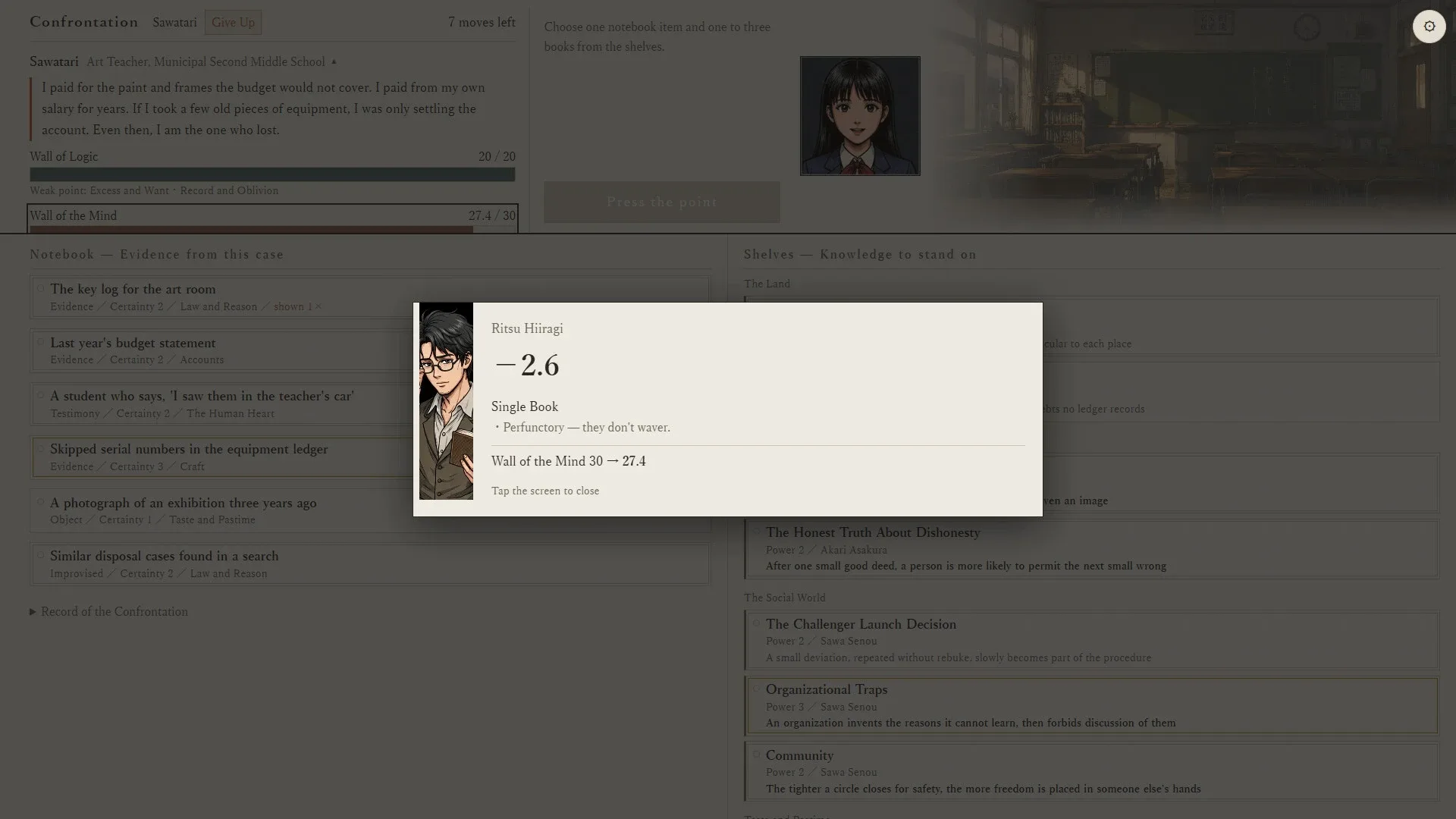1456x819 pixels.
Task: Click the '-2.6' damage value
Action: tap(526, 366)
